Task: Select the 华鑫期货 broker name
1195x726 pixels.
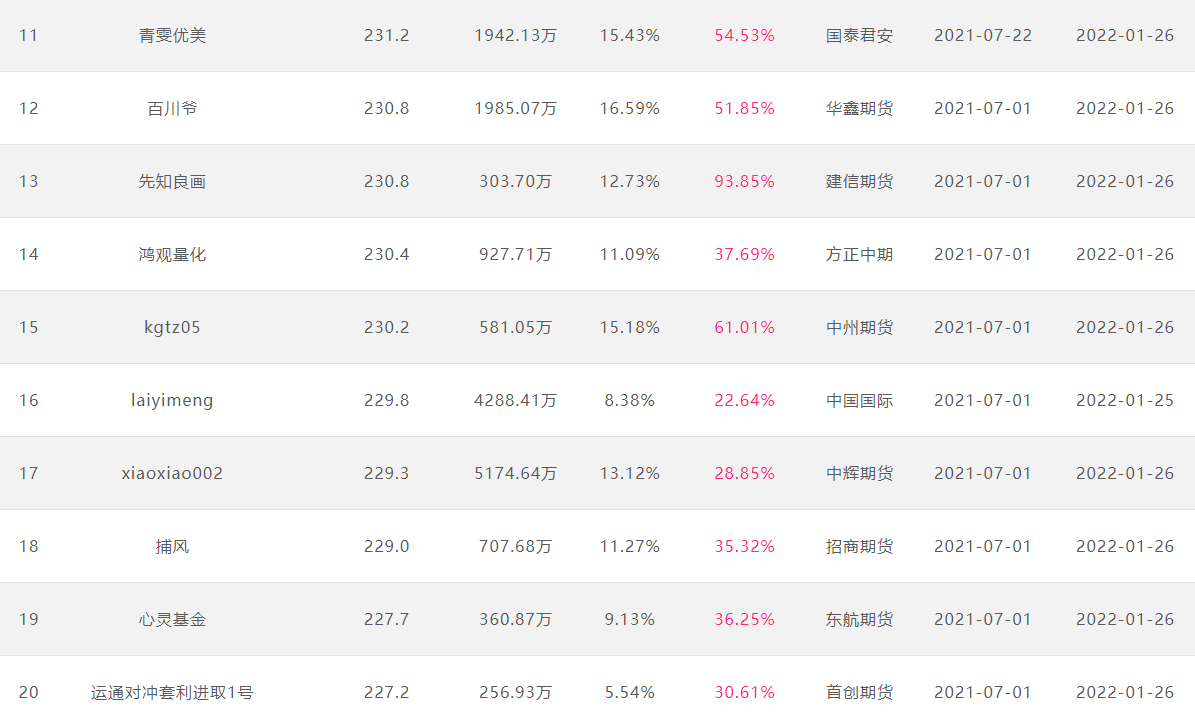Action: coord(859,108)
